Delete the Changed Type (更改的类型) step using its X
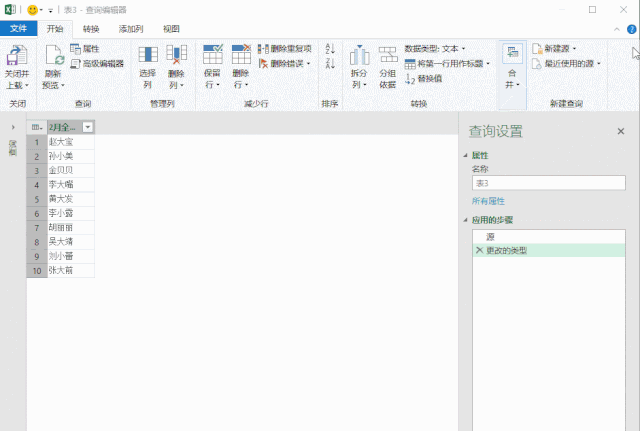 pos(479,250)
